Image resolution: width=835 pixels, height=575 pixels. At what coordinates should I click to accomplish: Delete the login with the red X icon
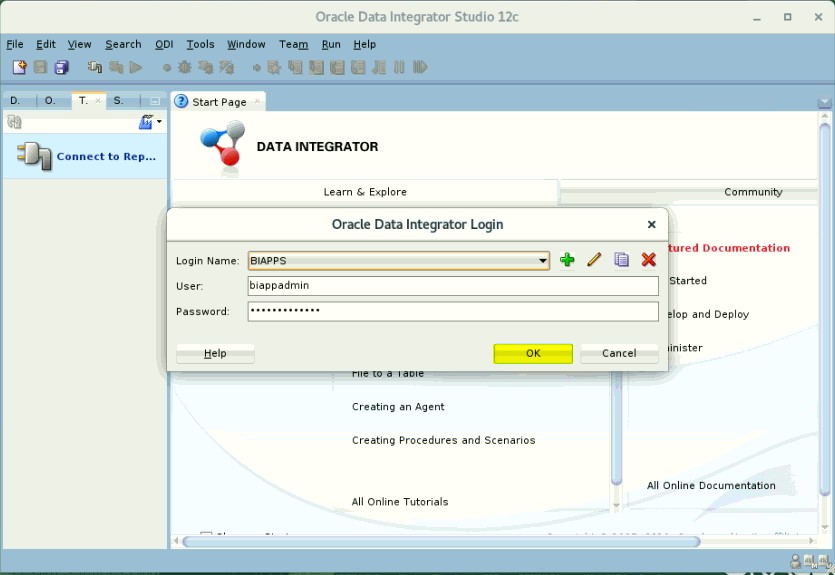[649, 260]
